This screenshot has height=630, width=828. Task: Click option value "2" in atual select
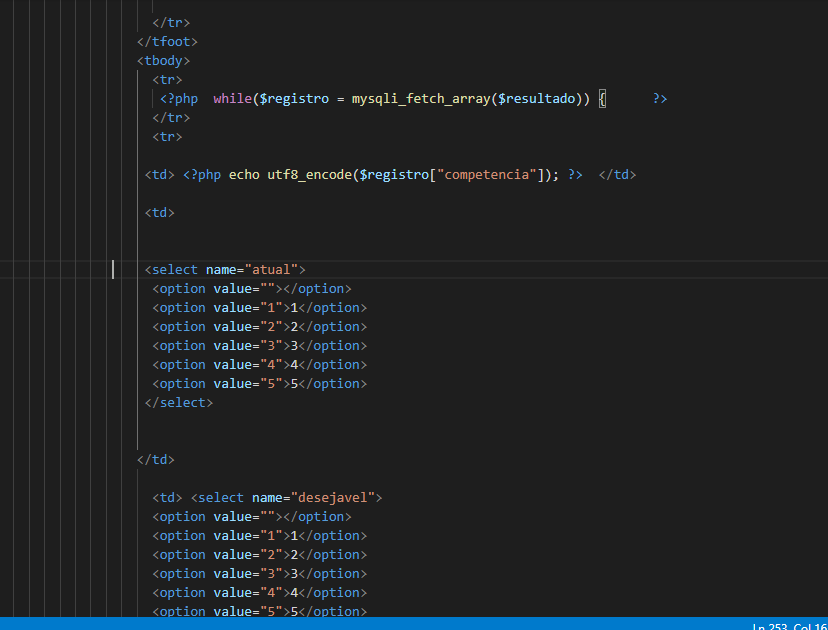[x=259, y=327]
